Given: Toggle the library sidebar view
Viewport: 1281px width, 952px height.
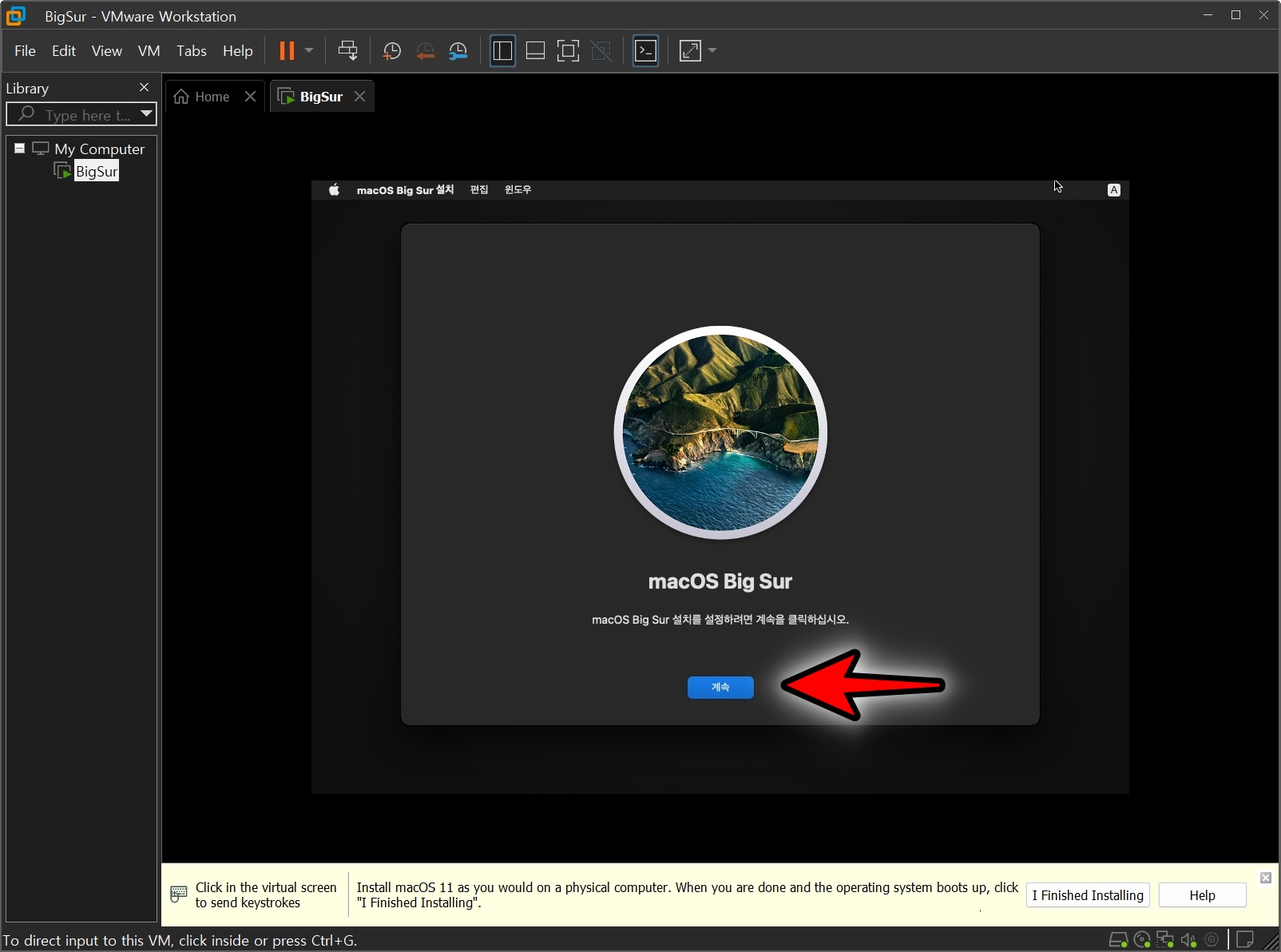Looking at the screenshot, I should pos(502,51).
